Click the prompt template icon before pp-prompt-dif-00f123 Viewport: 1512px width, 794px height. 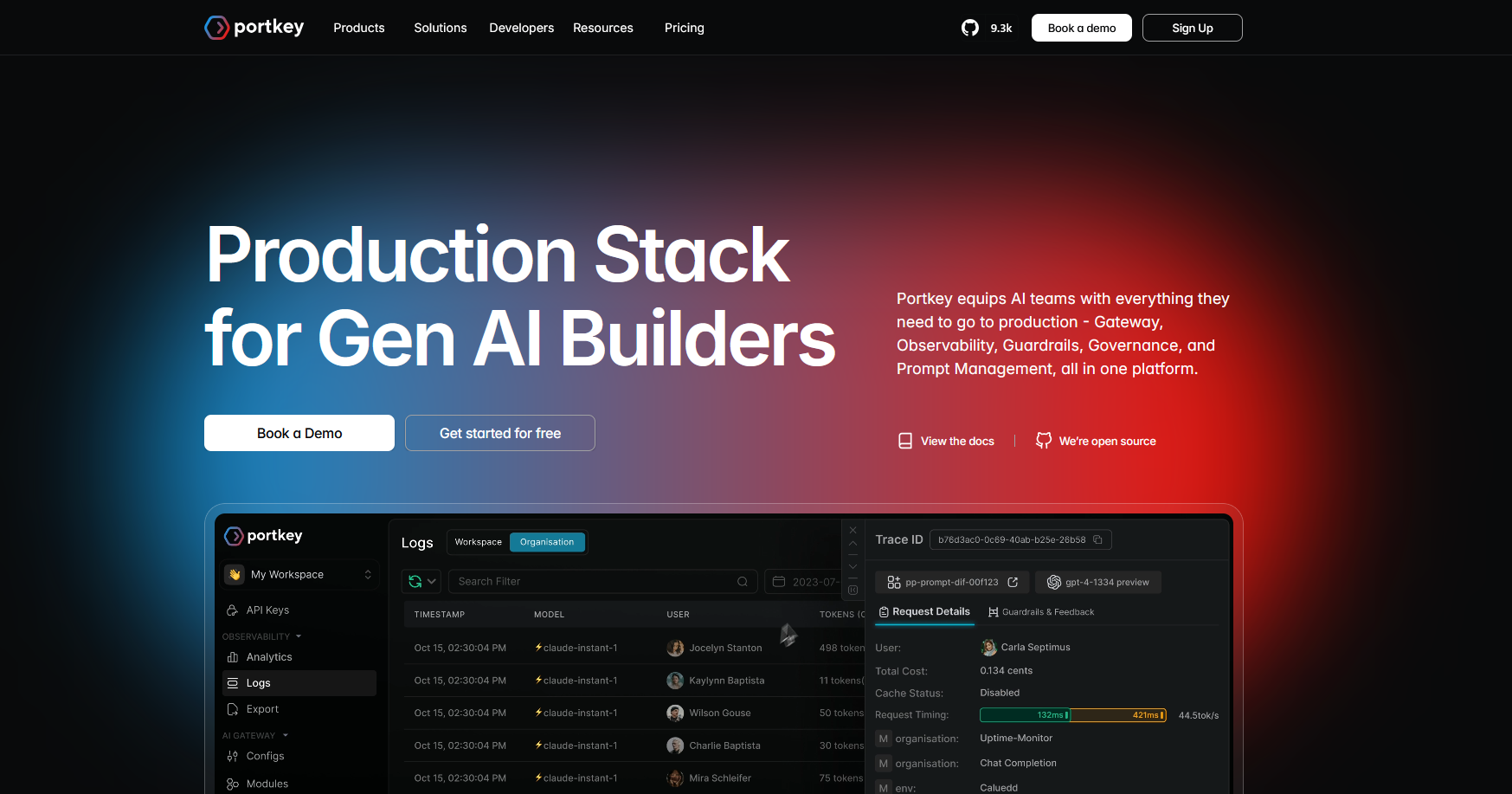coord(894,582)
